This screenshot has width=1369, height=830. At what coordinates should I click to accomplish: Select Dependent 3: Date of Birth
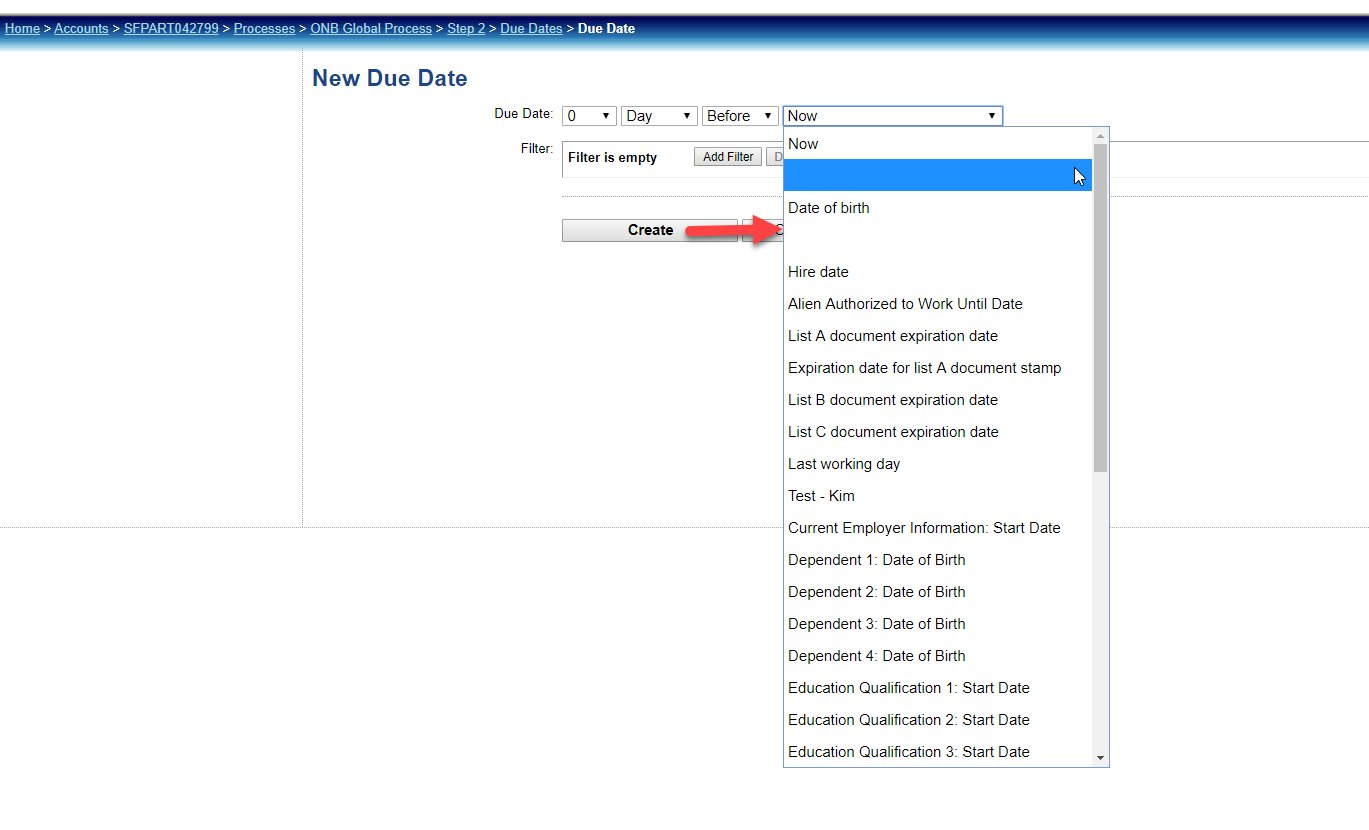938,624
